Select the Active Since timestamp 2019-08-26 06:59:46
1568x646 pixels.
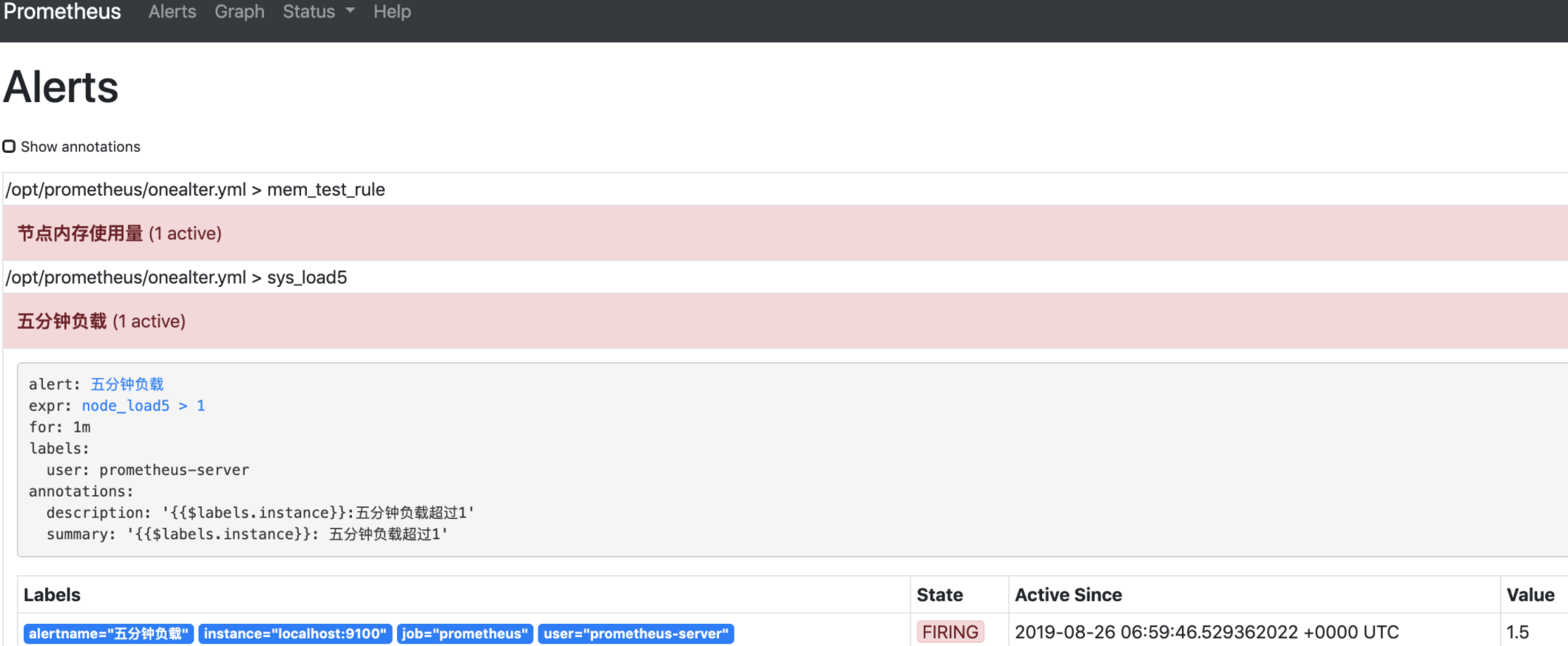coord(1207,632)
